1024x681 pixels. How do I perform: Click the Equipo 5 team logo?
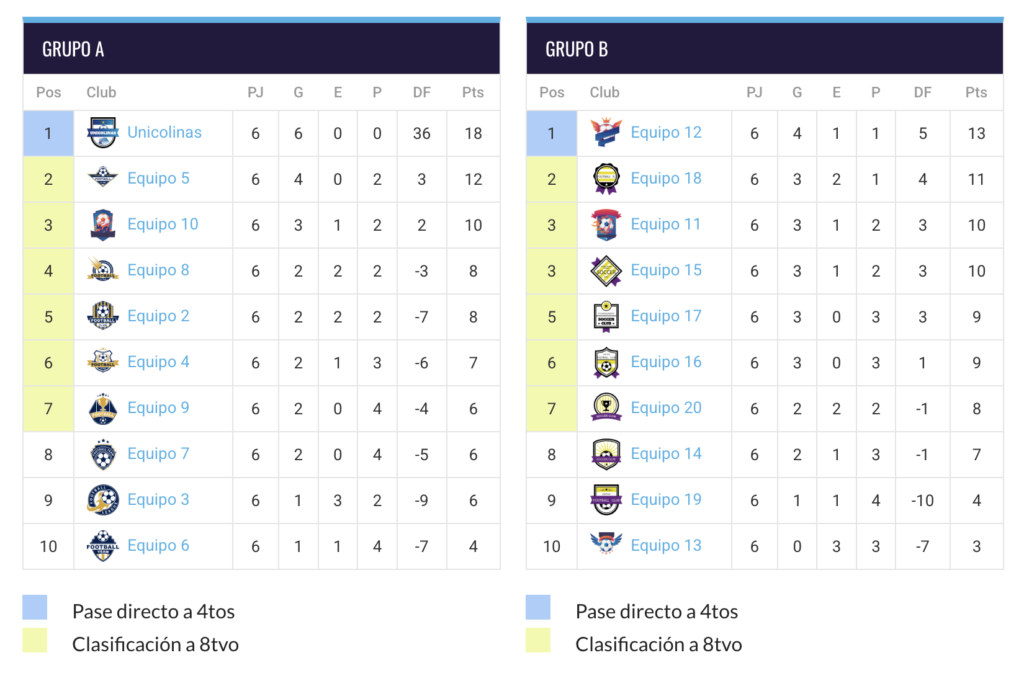[103, 179]
